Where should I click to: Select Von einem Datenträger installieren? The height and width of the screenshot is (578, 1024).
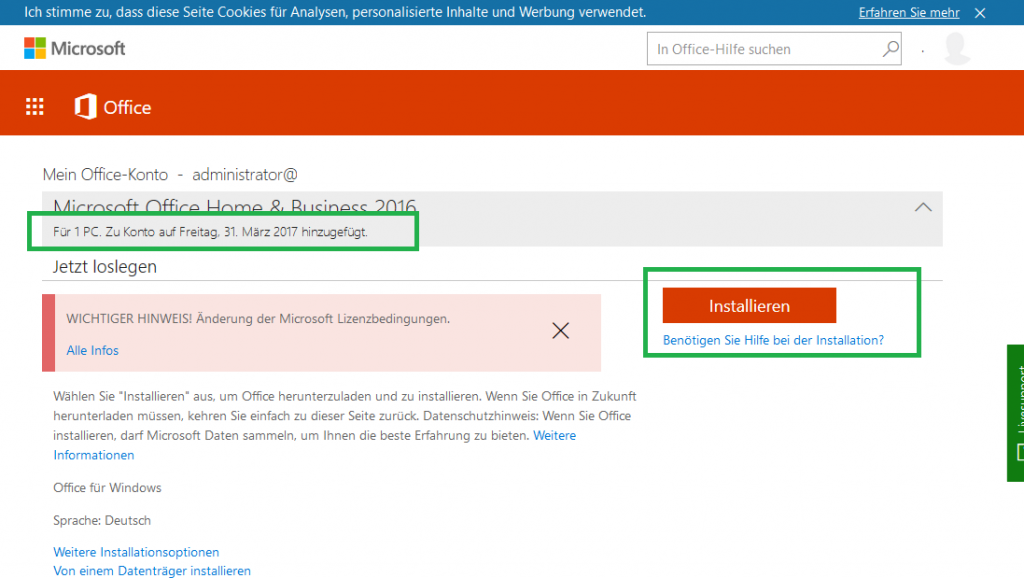[151, 570]
